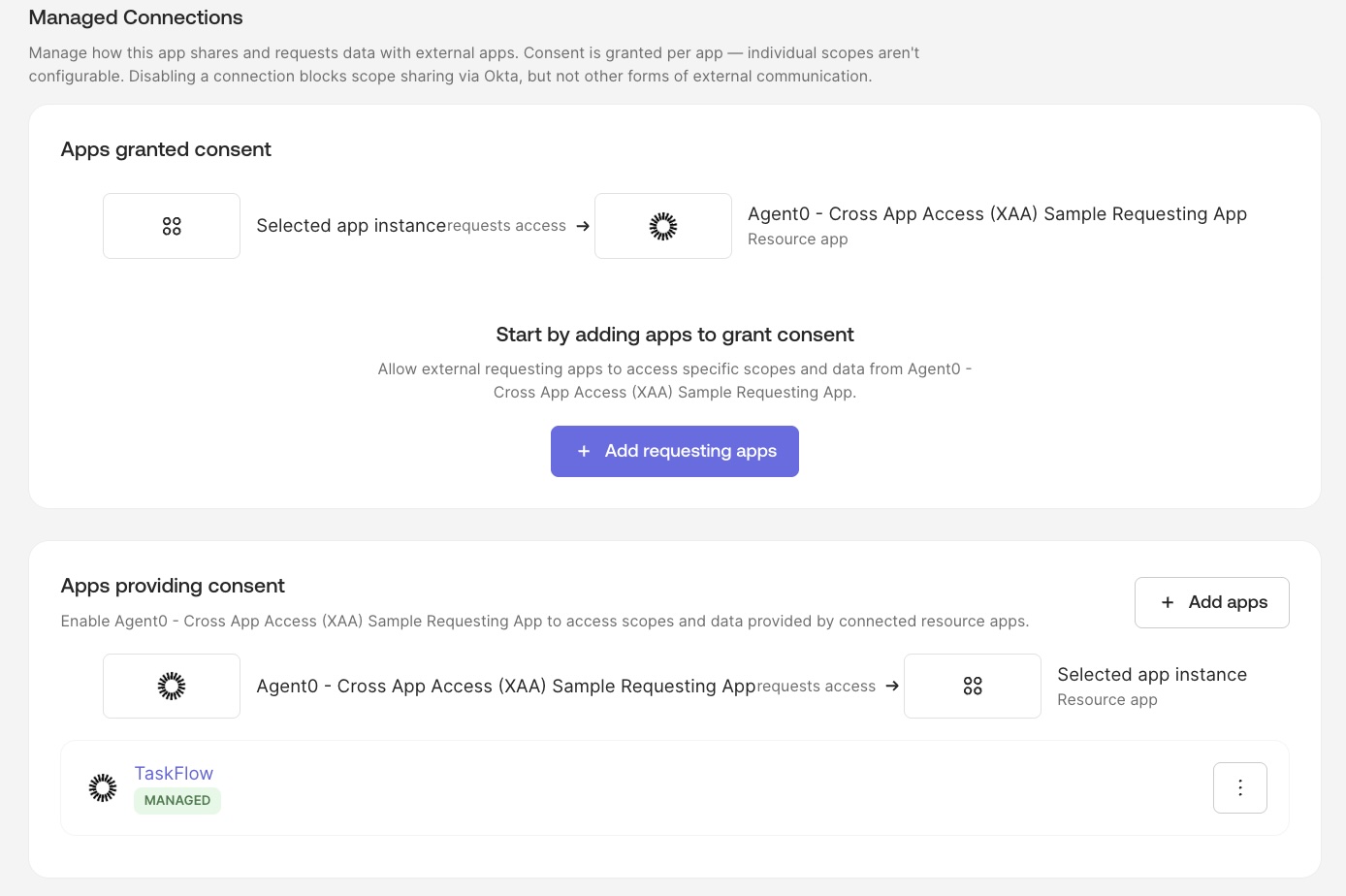Click the Add requesting apps button

point(675,451)
